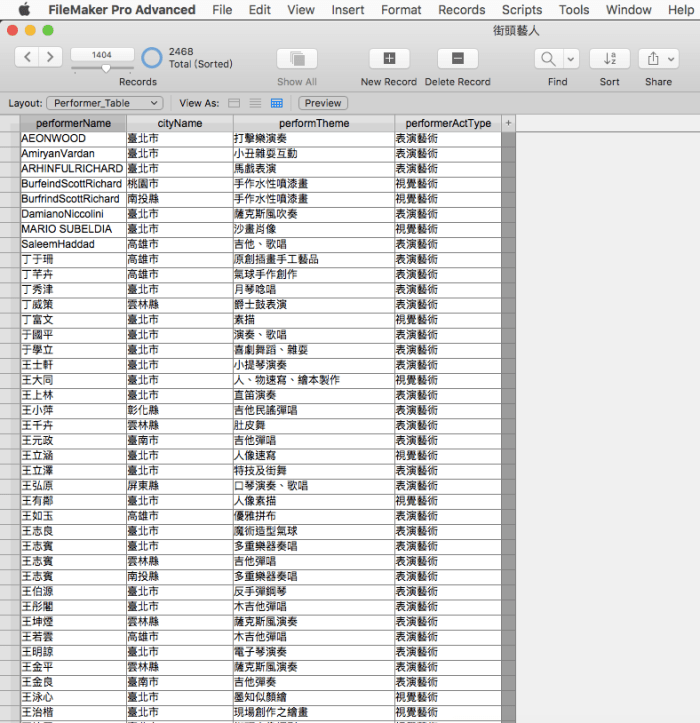Open the Records menu

461,10
